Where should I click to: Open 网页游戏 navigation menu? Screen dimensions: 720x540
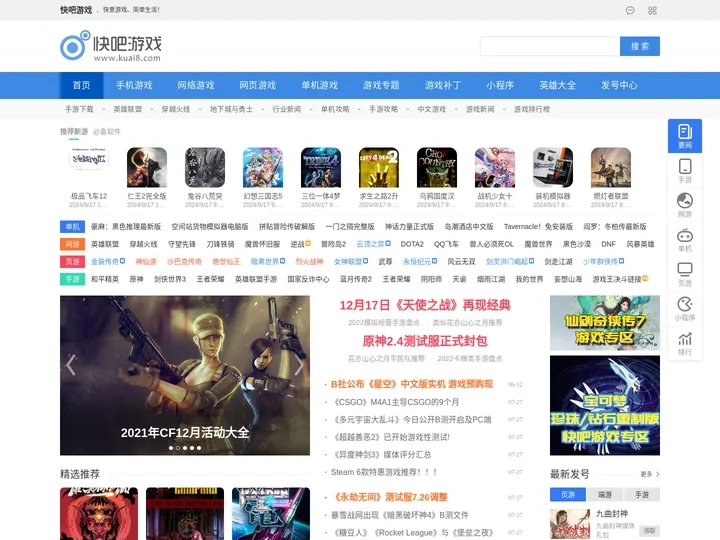click(258, 85)
